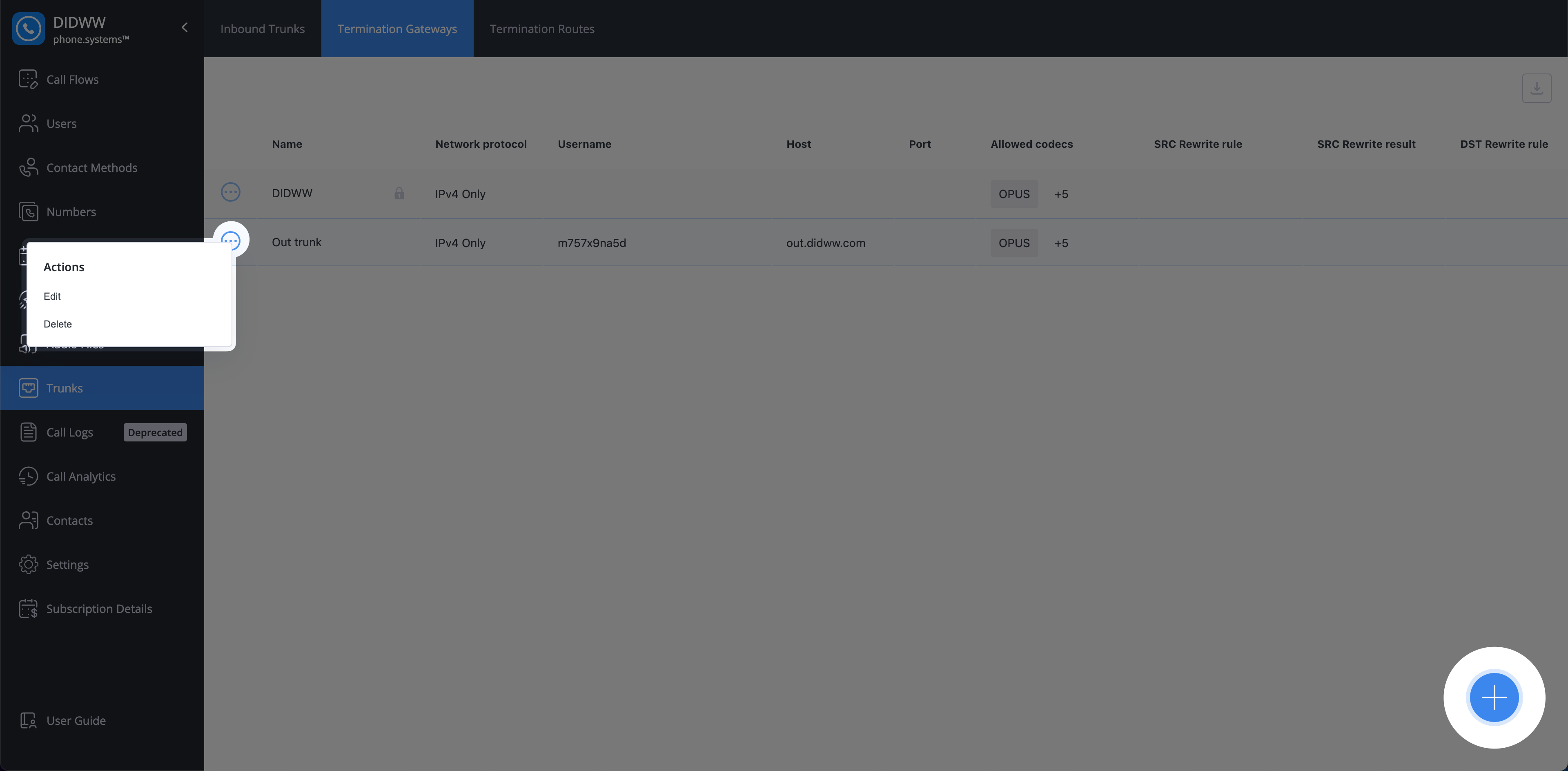Switch to Inbound Trunks tab
This screenshot has width=1568, height=771.
click(262, 29)
